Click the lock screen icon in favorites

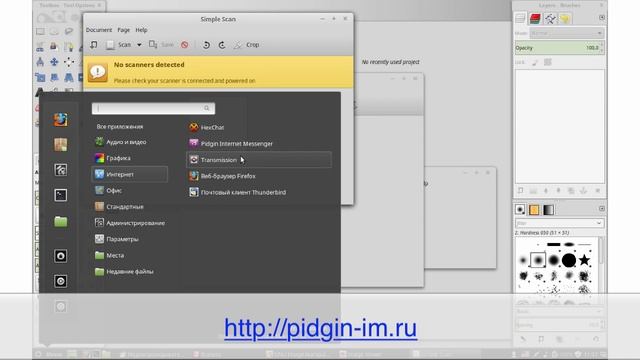(x=61, y=256)
